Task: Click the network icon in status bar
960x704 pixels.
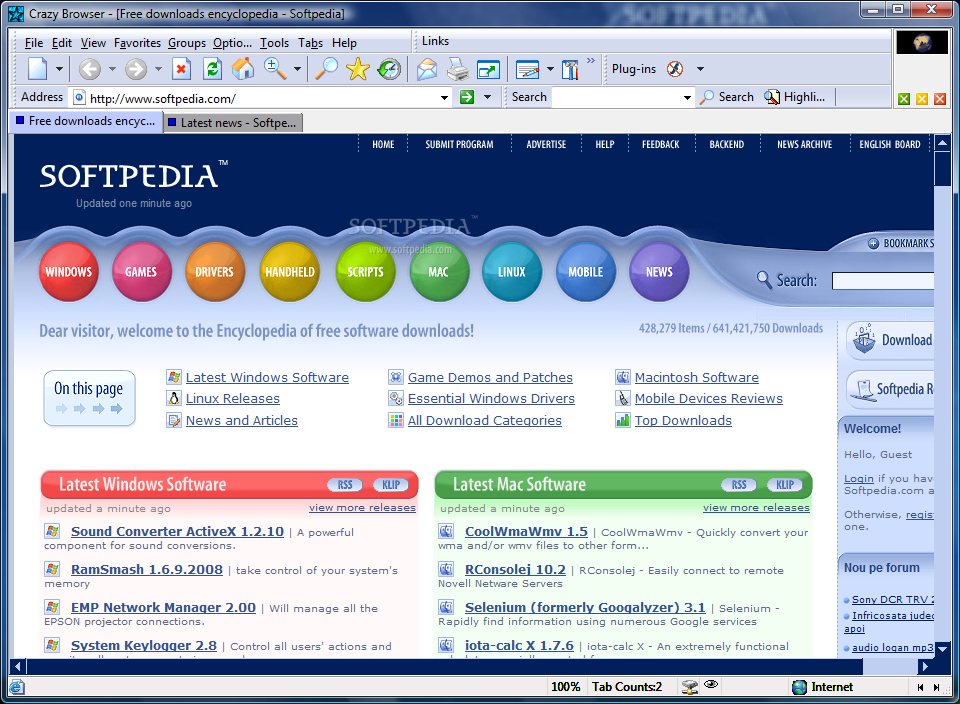Action: (690, 687)
